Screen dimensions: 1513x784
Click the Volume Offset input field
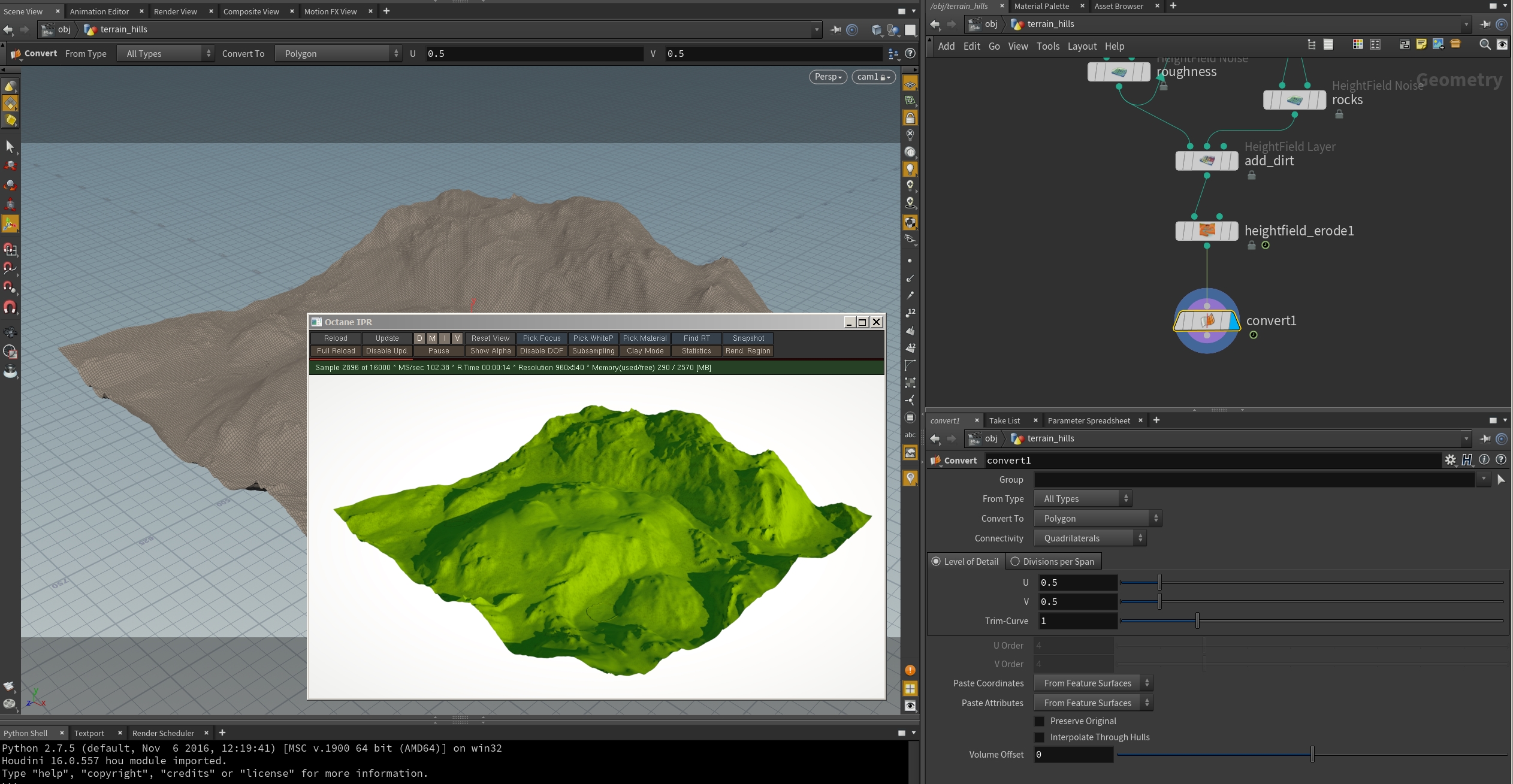(1073, 755)
